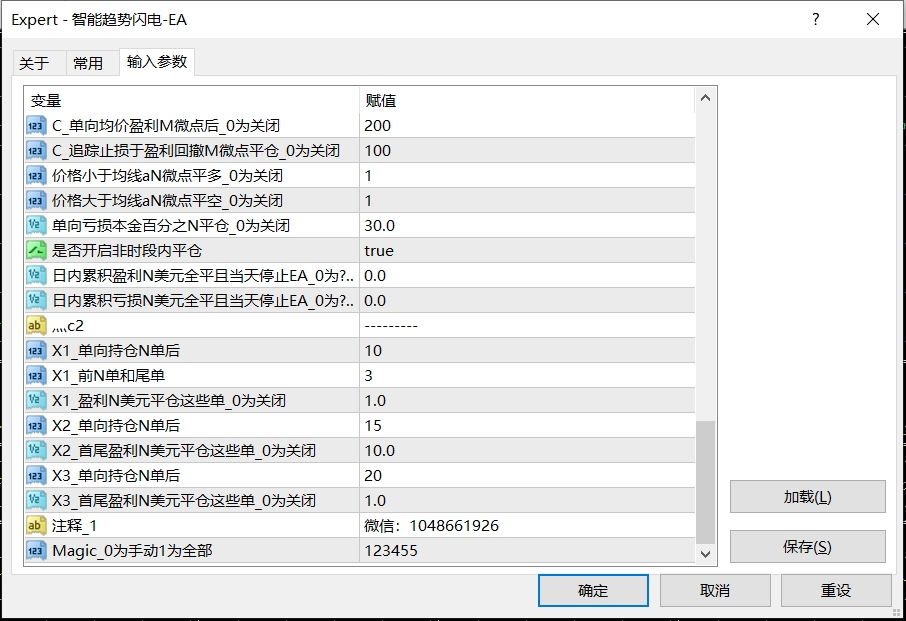Viewport: 906px width, 621px height.
Task: Click the numeric icon beside Magic_0为手动1为全部
Action: pos(37,549)
